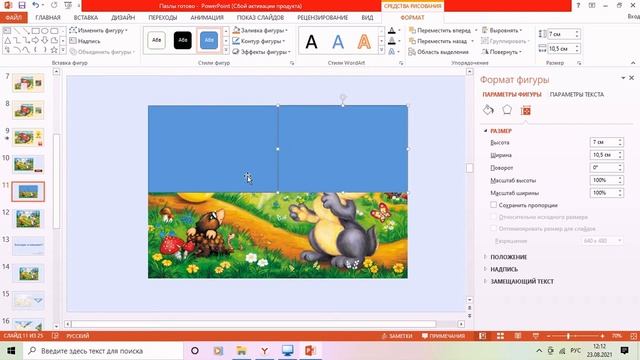Viewport: 640px width, 360px height.
Task: Open the АНИМАЦИЯ ribbon tab
Action: click(x=207, y=18)
